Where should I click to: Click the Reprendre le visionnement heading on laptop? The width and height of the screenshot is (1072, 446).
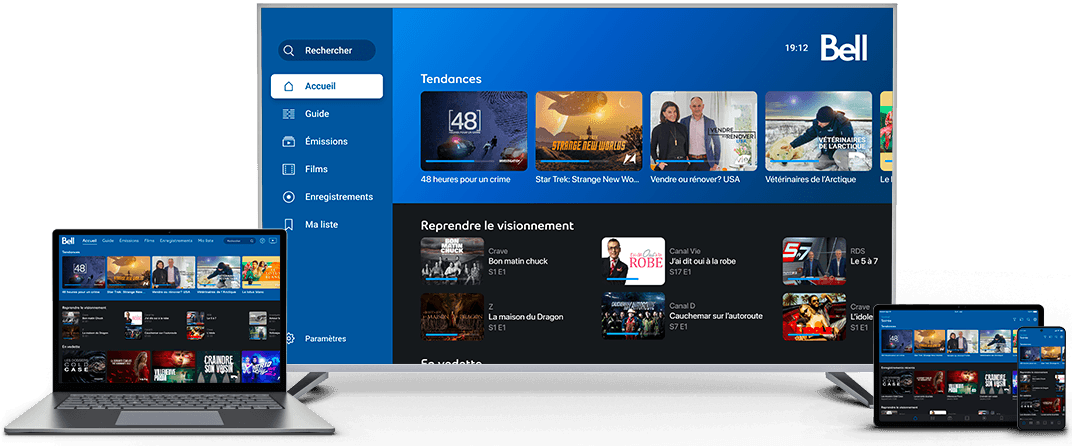84,308
